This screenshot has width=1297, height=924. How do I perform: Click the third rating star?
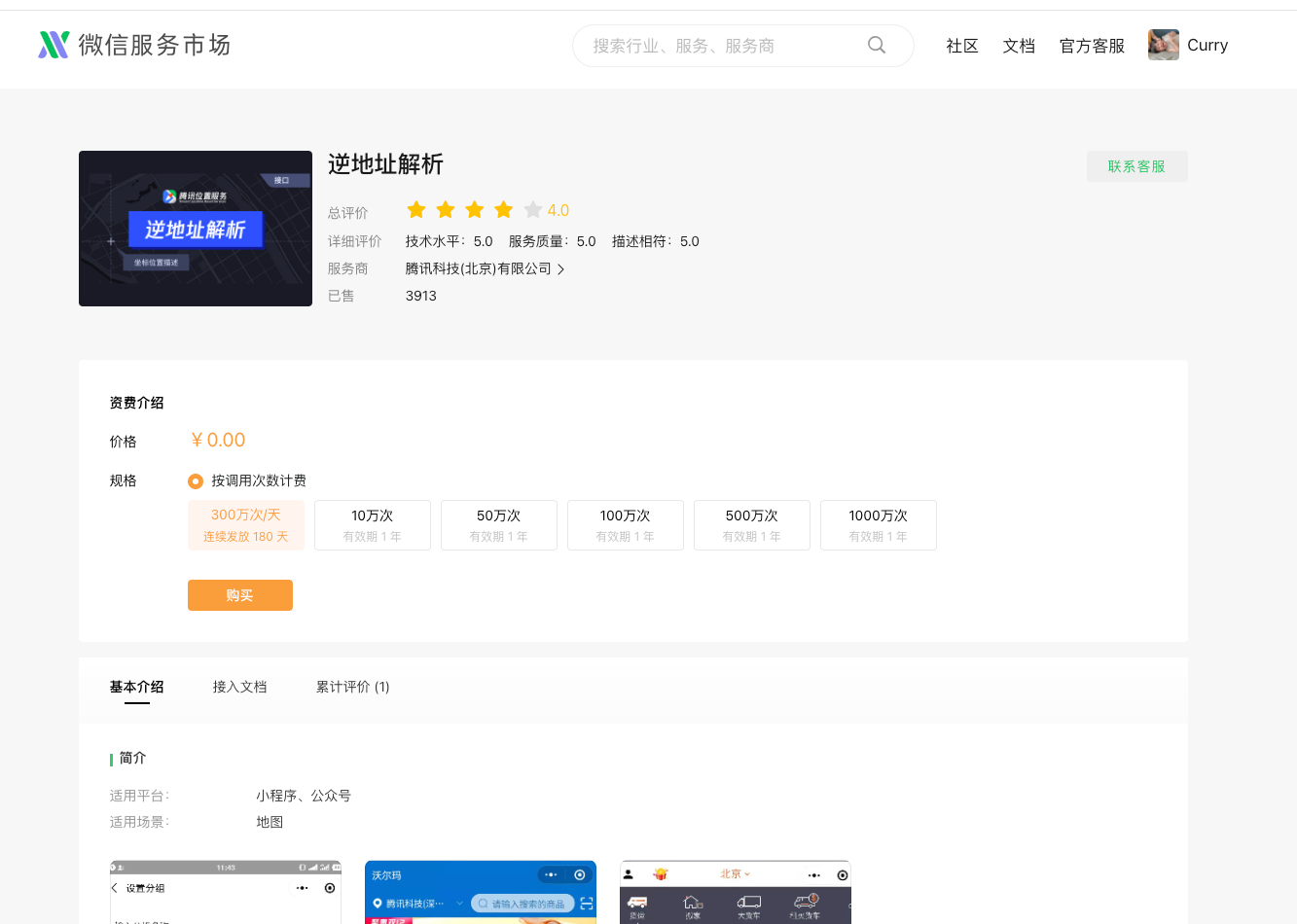coord(475,210)
